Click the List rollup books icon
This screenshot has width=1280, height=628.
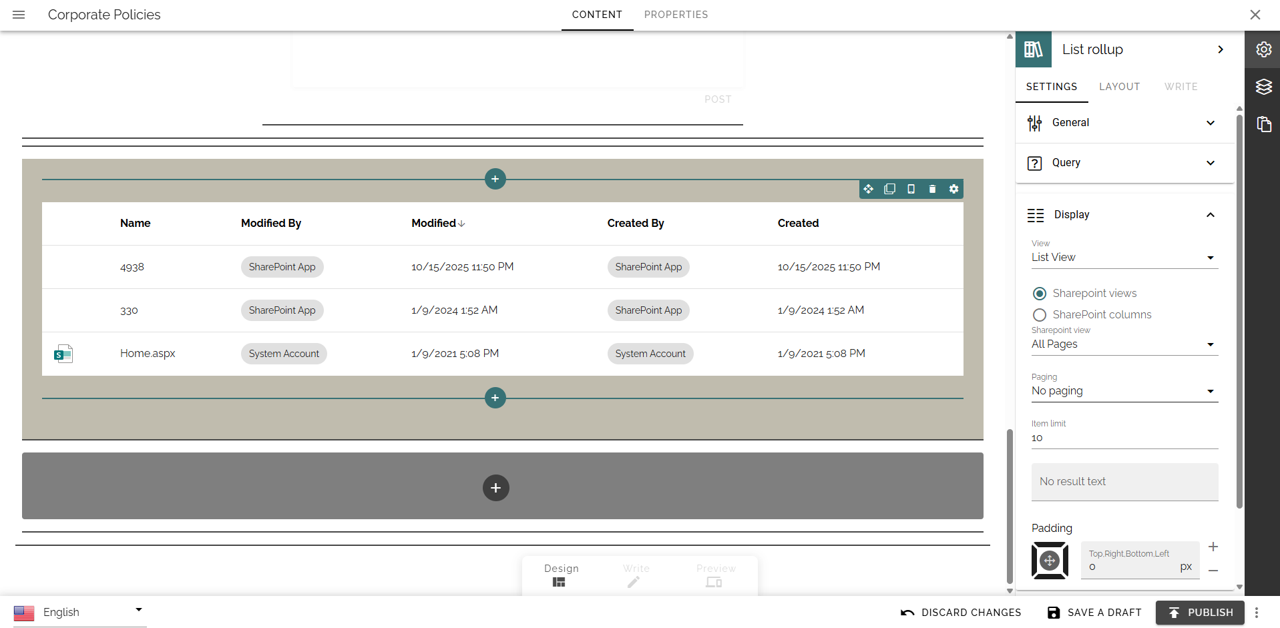(x=1034, y=49)
